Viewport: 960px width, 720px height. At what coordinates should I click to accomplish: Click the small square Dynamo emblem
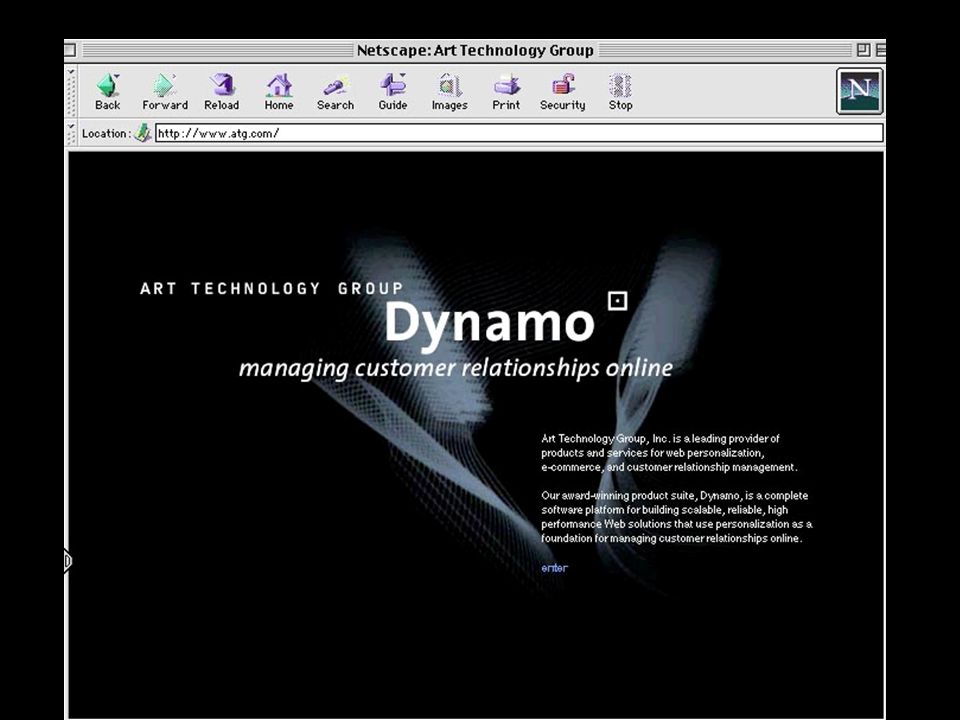tap(618, 301)
